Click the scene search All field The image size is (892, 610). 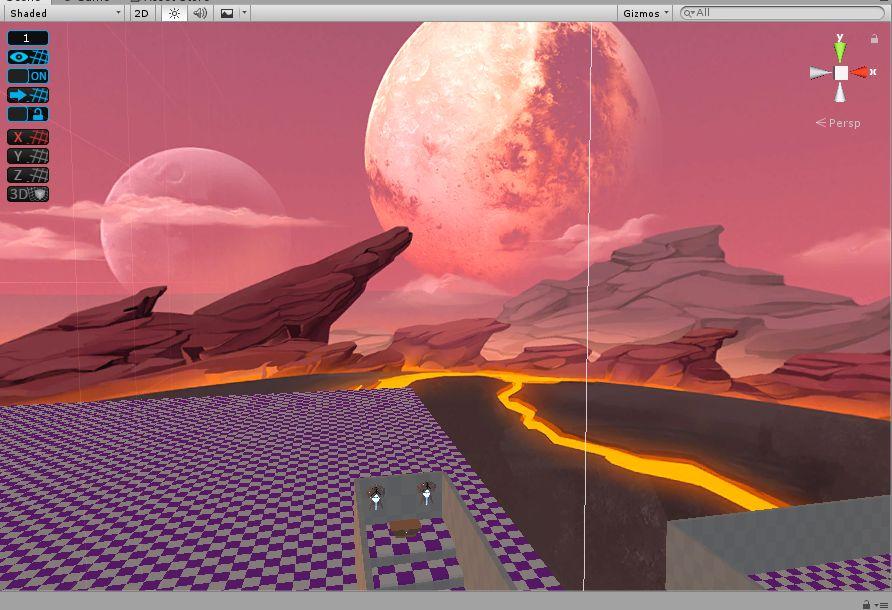point(780,13)
